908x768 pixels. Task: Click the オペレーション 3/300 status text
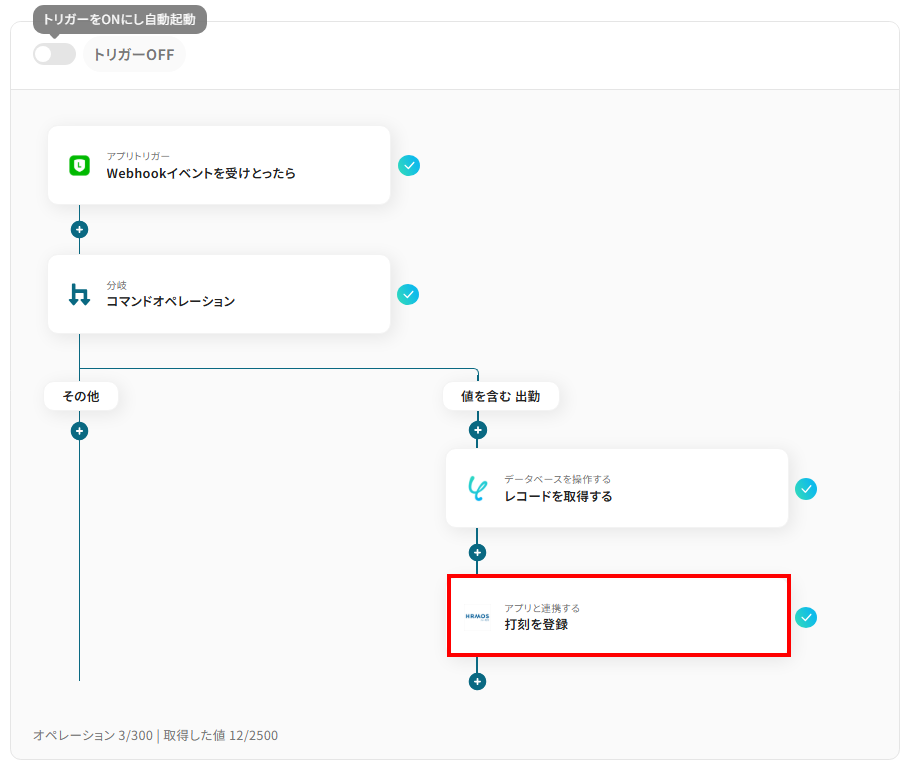(x=93, y=736)
